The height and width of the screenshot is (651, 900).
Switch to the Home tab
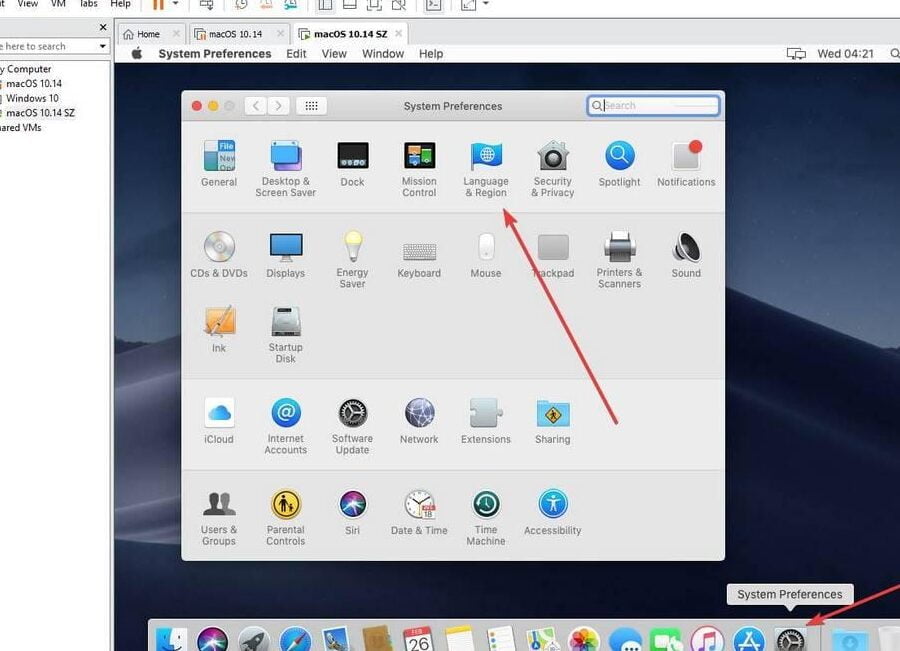point(148,34)
